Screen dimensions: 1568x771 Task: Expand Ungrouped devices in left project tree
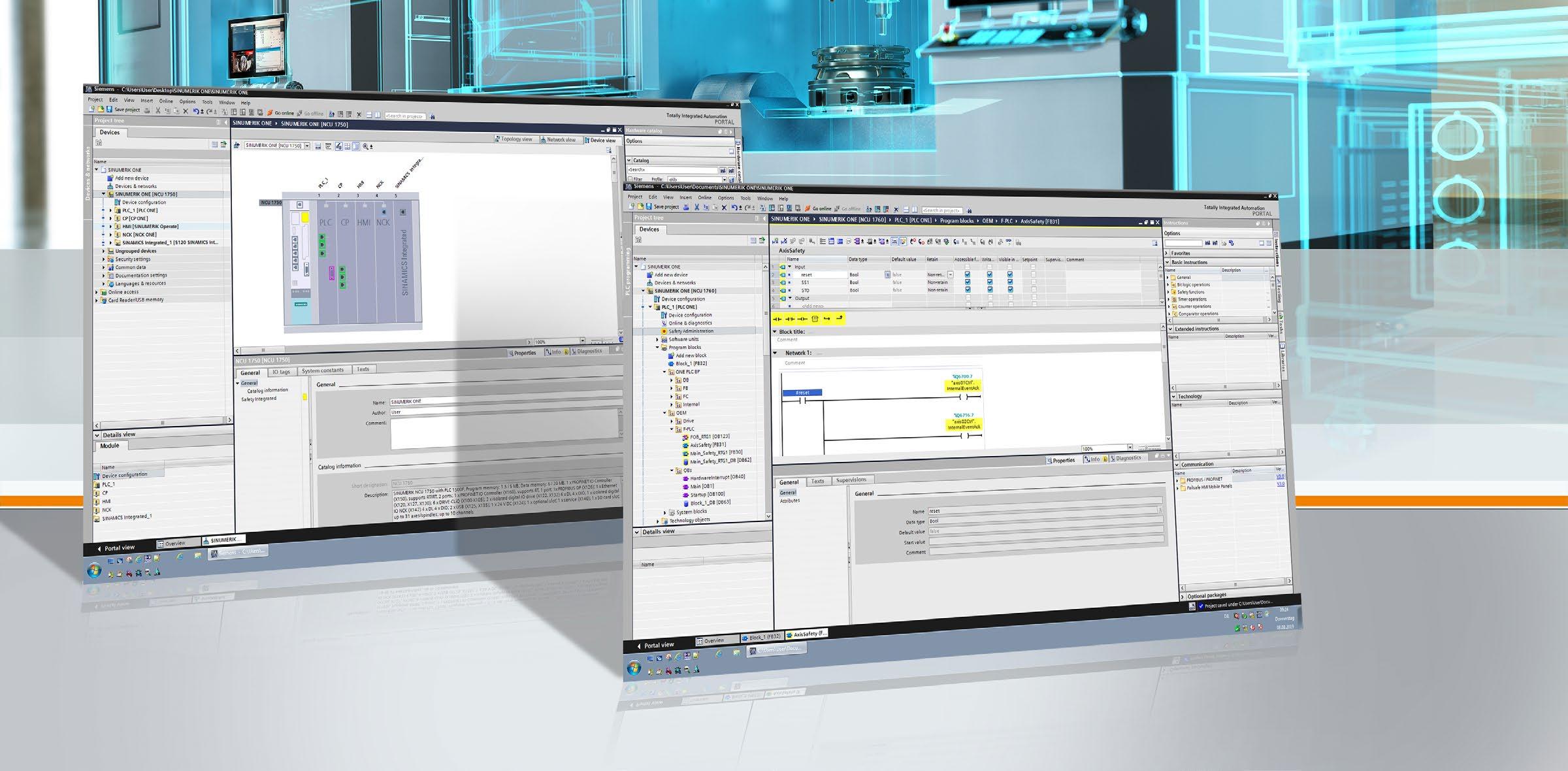tap(103, 251)
